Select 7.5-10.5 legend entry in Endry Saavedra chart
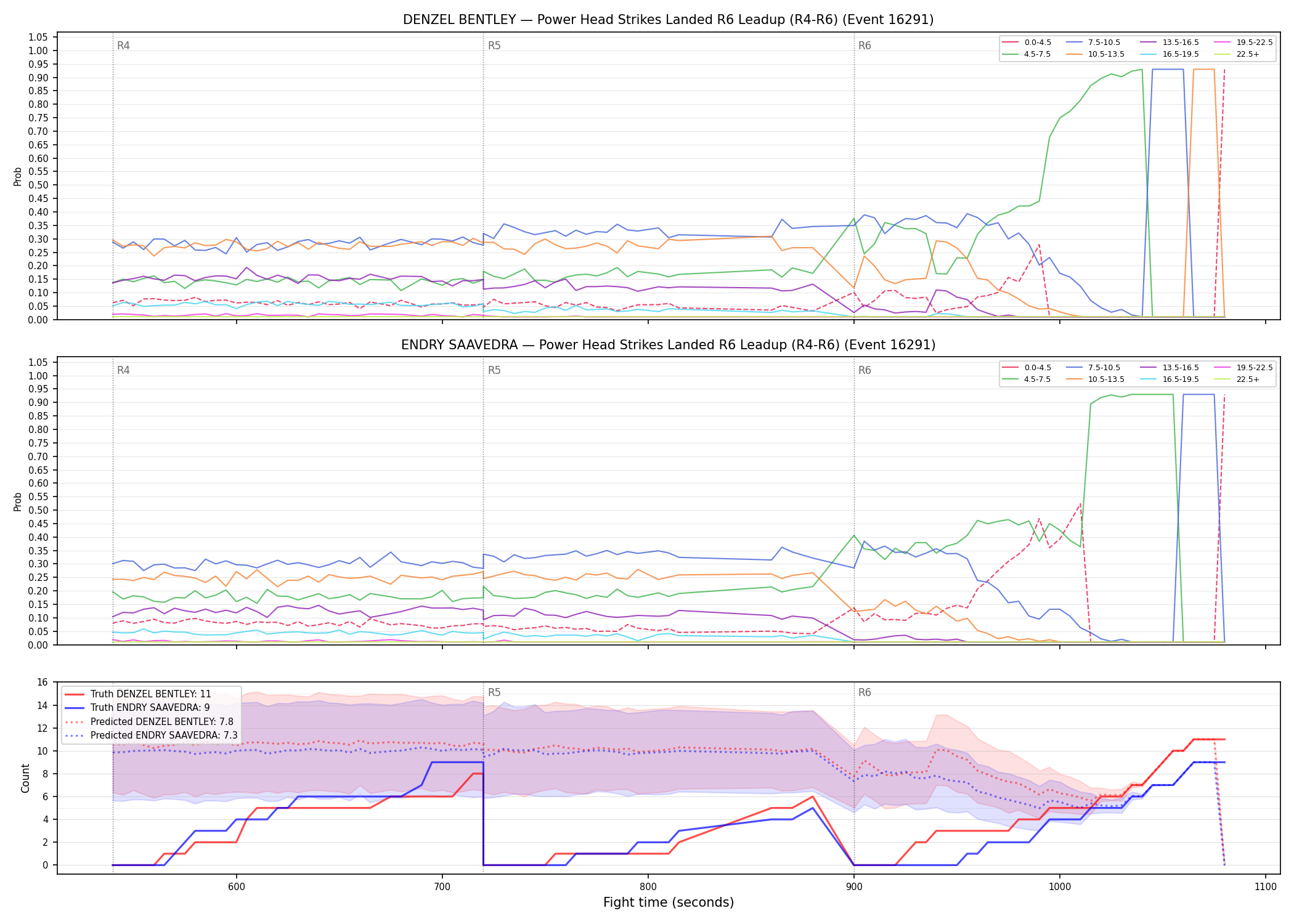This screenshot has height=924, width=1294. [x=1093, y=368]
